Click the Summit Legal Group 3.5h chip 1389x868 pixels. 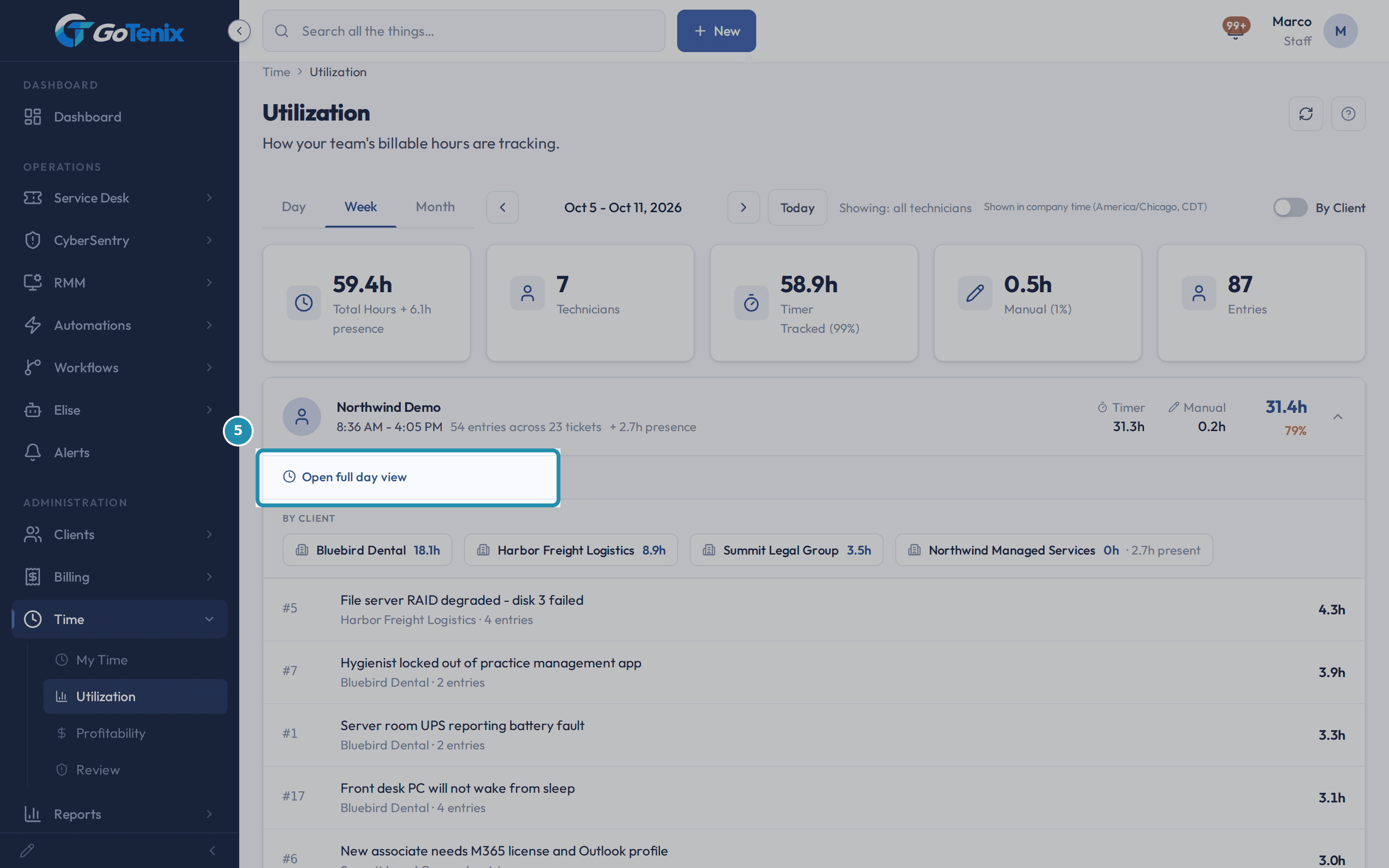[x=786, y=550]
